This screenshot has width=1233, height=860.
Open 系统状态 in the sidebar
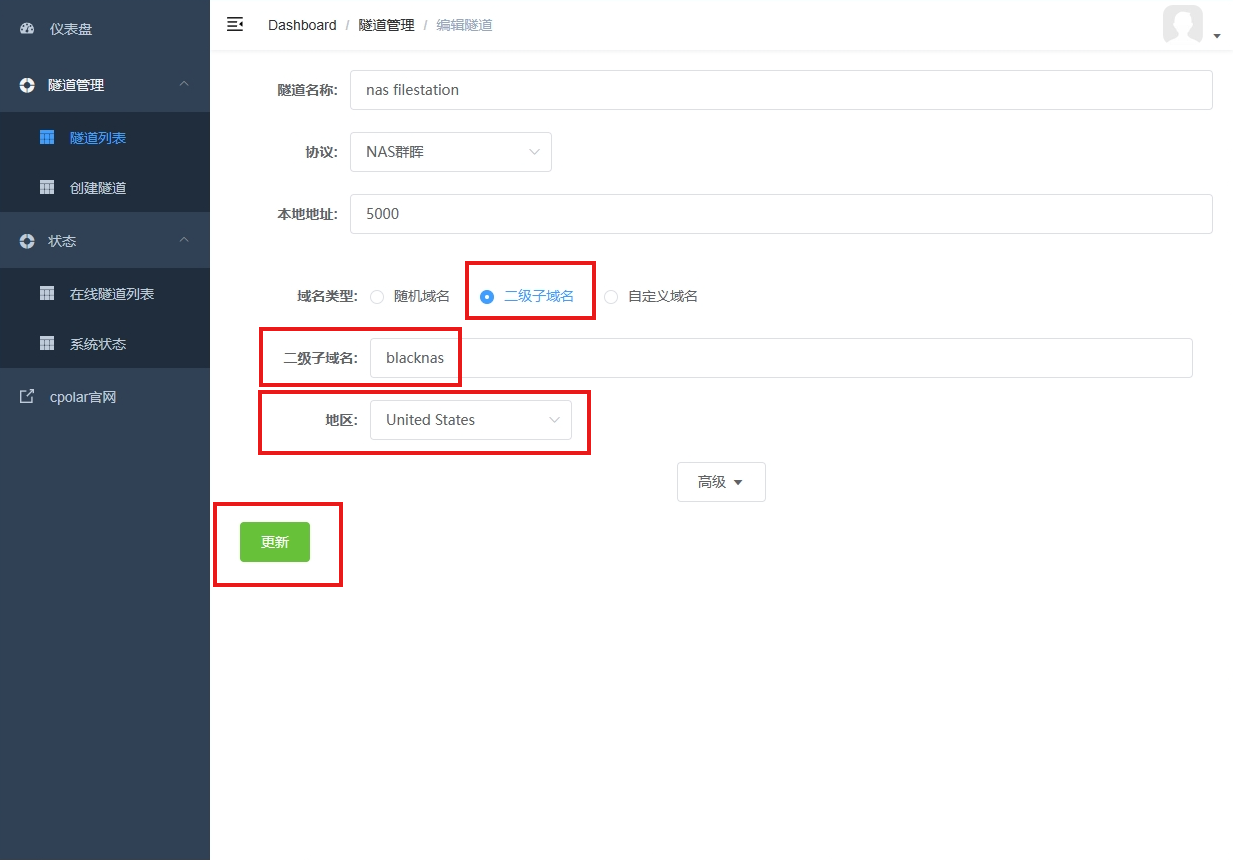point(105,343)
